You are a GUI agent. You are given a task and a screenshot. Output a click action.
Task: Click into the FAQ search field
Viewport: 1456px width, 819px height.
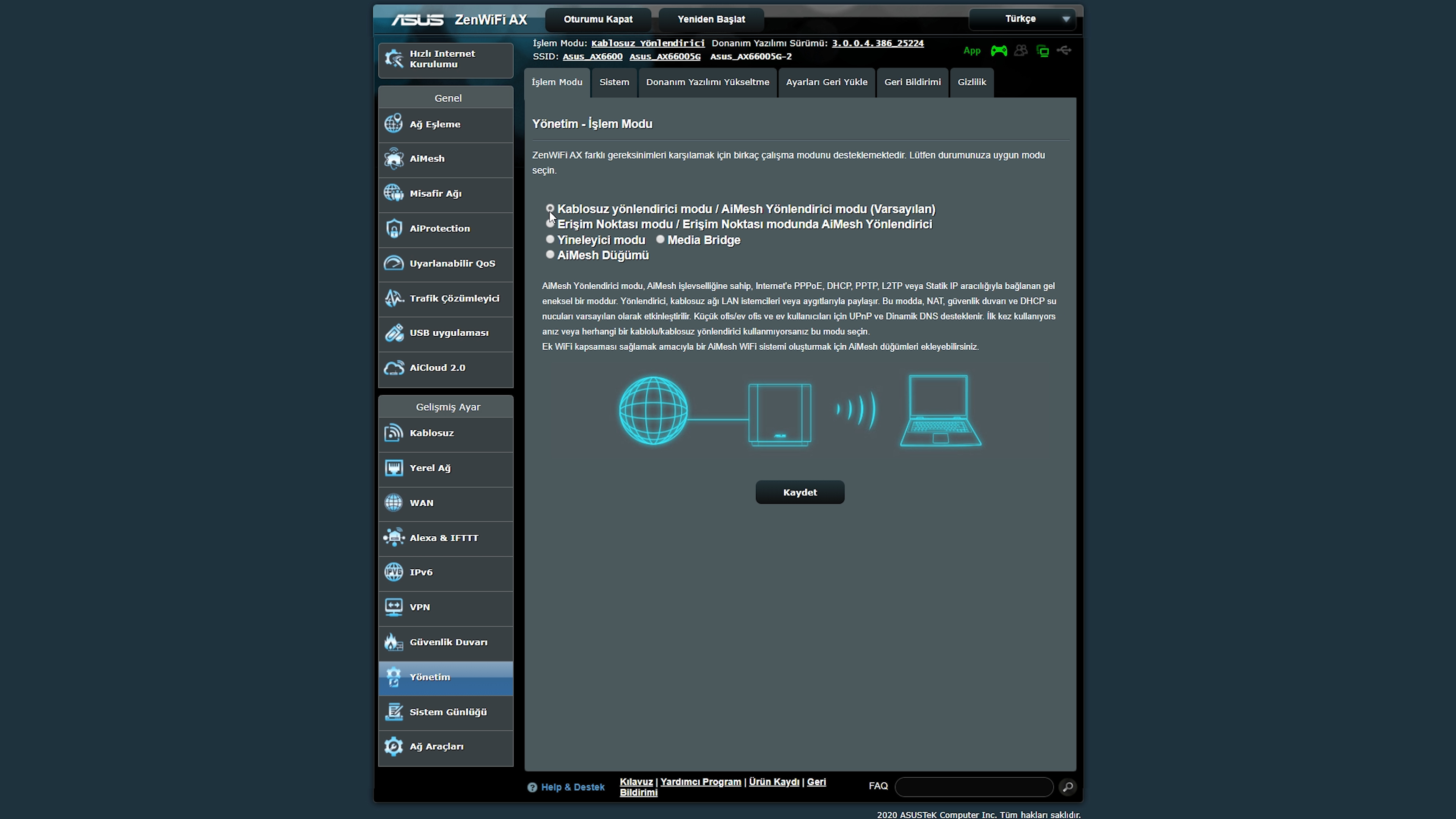974,787
